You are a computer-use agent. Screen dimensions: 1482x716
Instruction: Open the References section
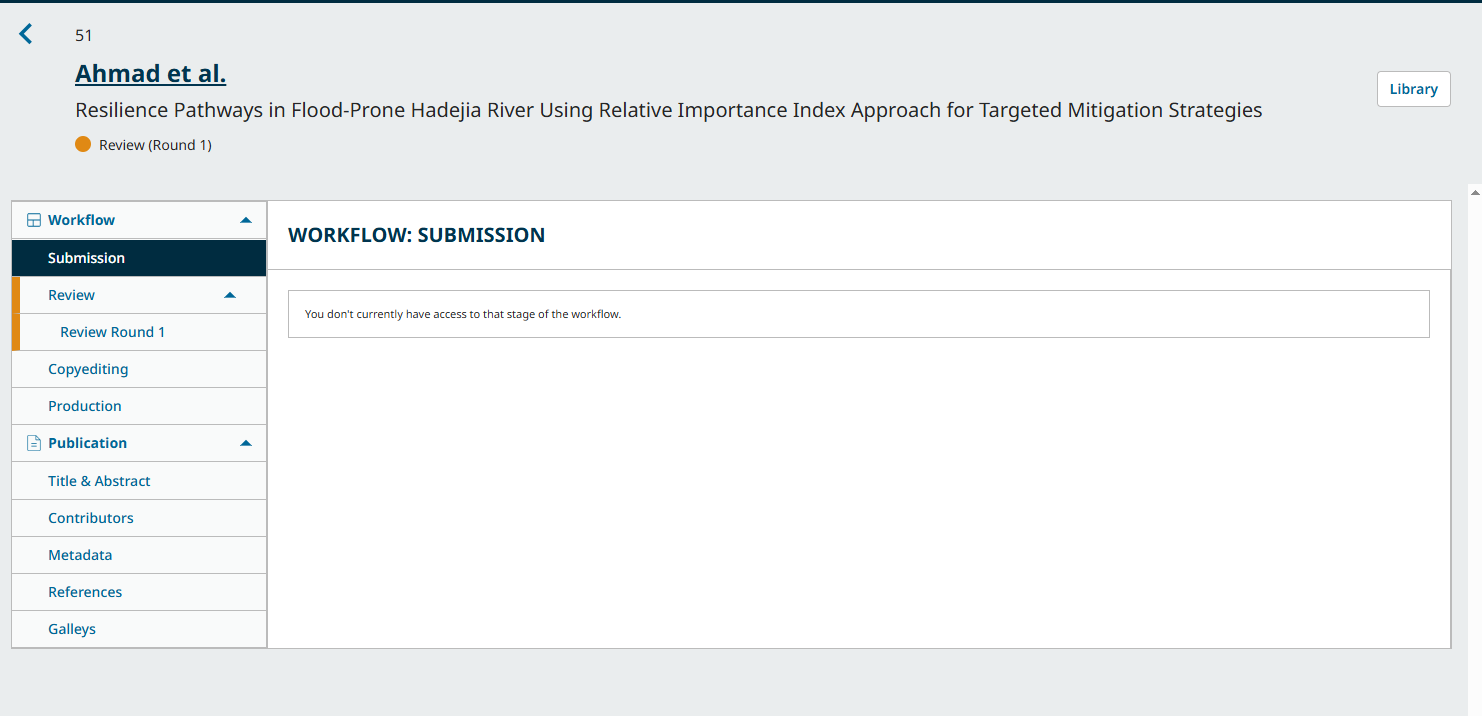85,592
